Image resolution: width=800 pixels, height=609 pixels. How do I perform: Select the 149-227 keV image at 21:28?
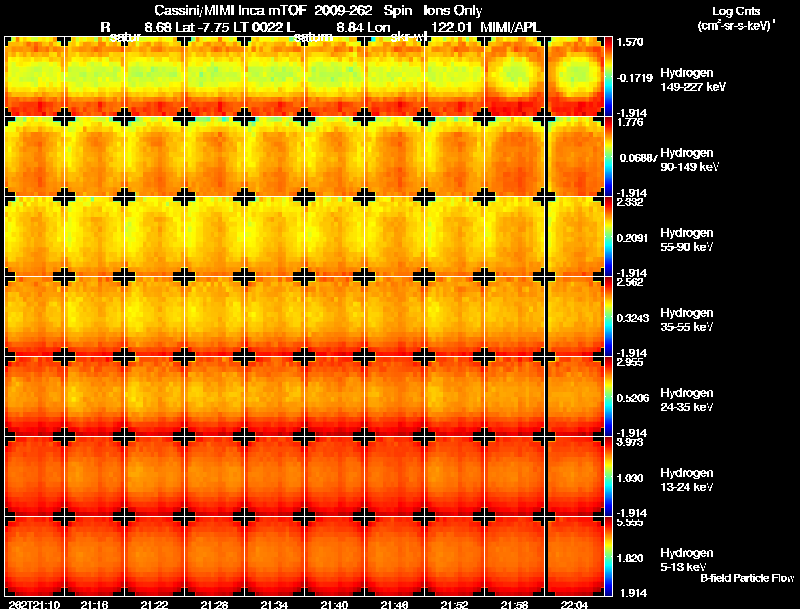[215, 77]
